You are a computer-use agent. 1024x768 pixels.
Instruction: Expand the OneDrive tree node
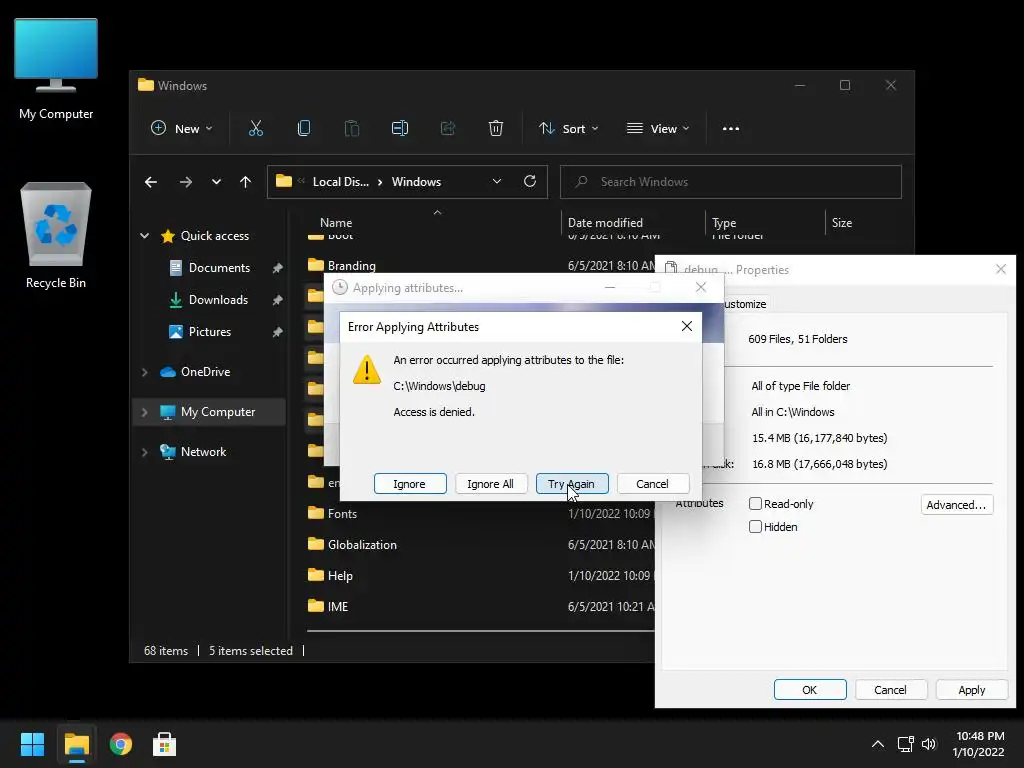pyautogui.click(x=145, y=372)
